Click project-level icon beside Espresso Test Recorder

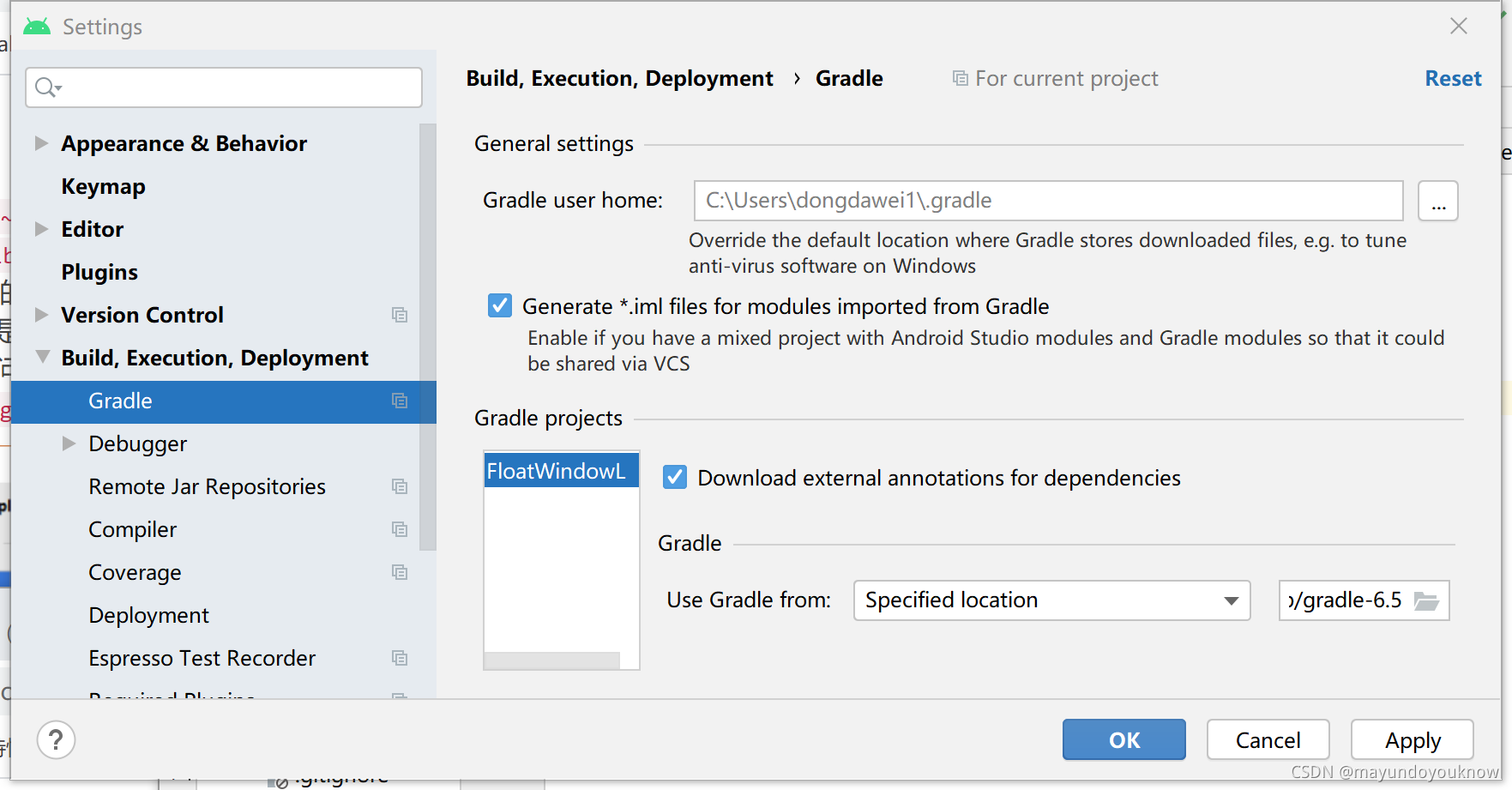click(x=400, y=658)
